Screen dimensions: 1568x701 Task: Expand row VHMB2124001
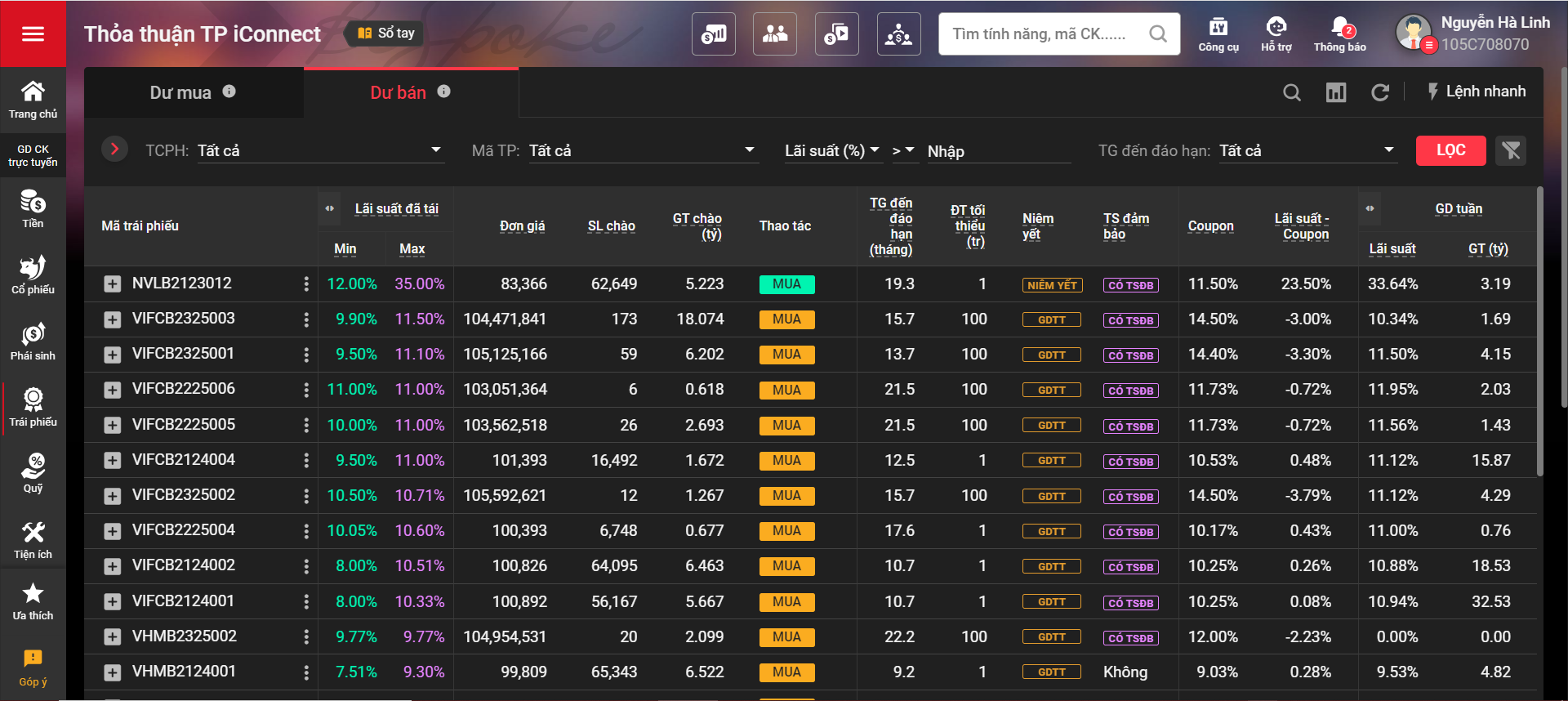pos(113,672)
